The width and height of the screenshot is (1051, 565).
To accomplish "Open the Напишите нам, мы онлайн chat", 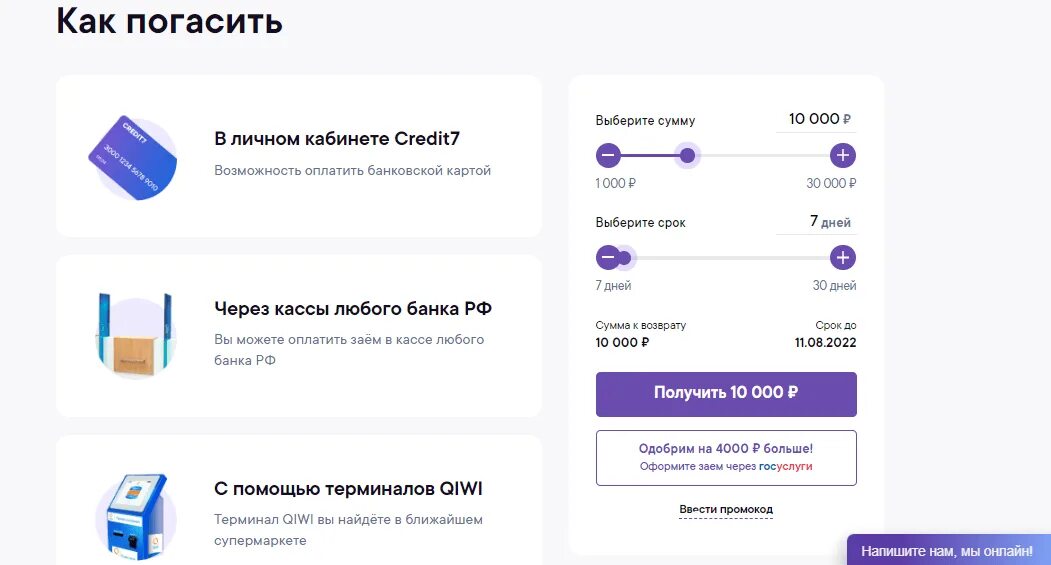I will [x=947, y=550].
